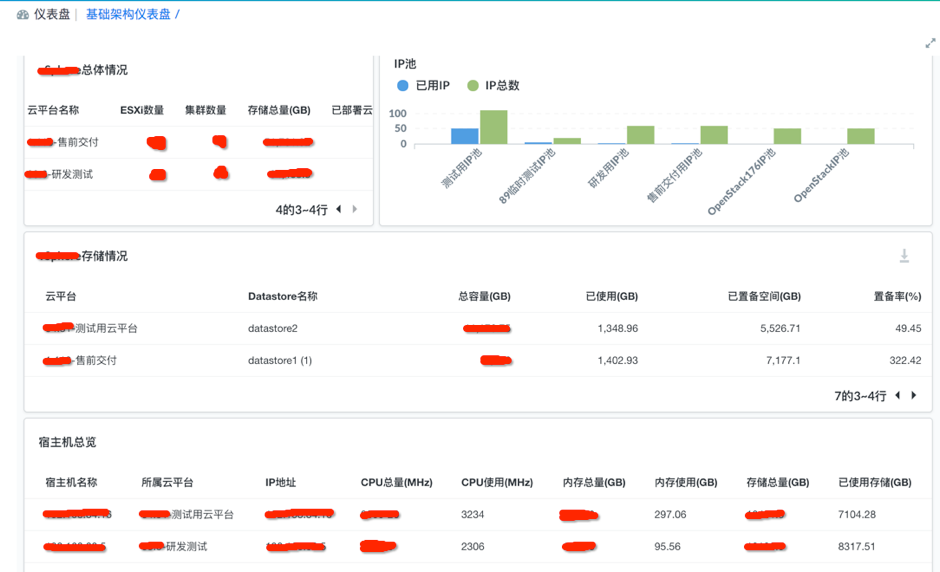Sort by 内存使用(GB) column header
Image resolution: width=940 pixels, height=572 pixels.
[686, 482]
